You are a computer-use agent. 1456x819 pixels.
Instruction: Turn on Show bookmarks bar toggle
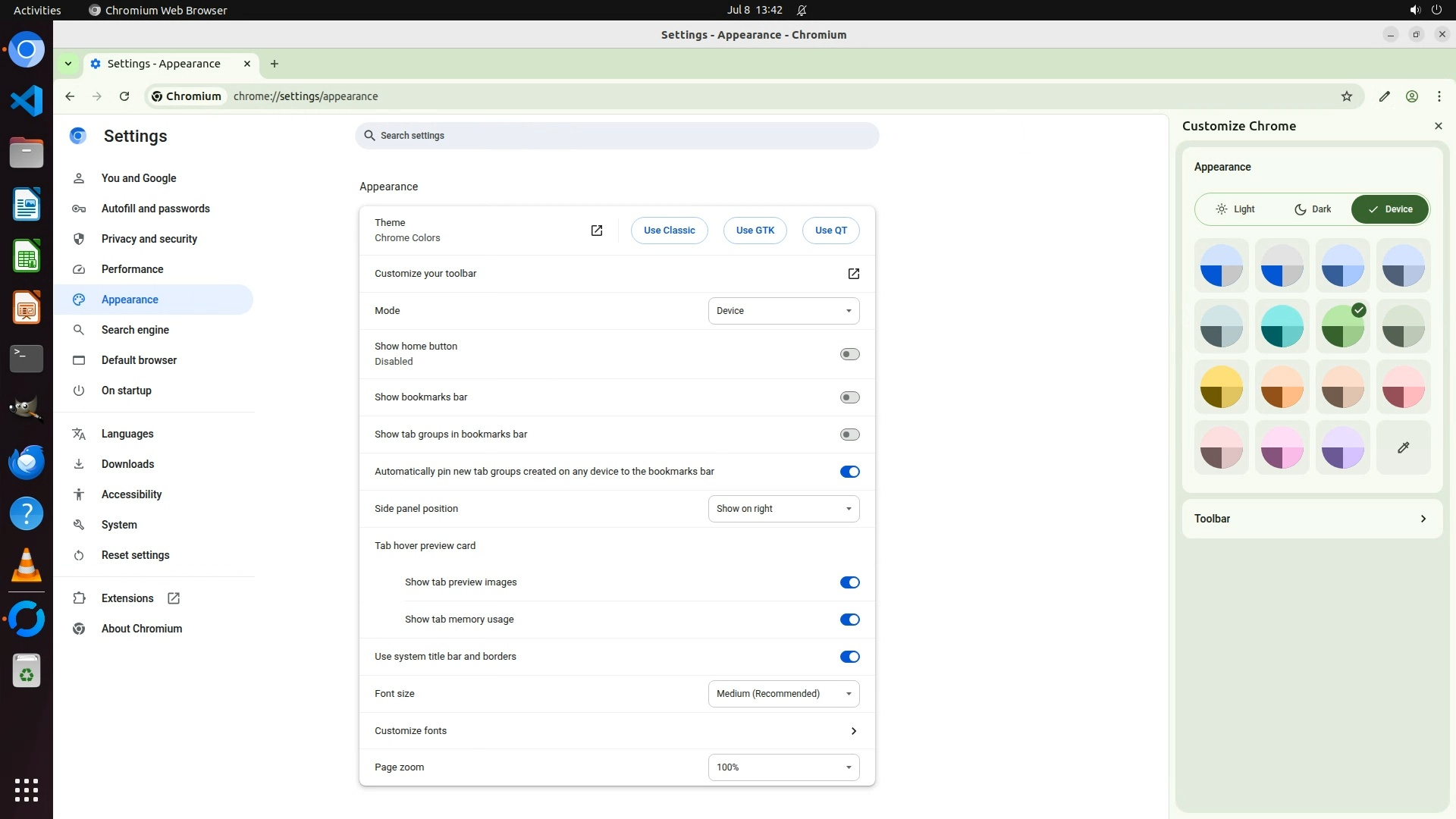tap(849, 397)
